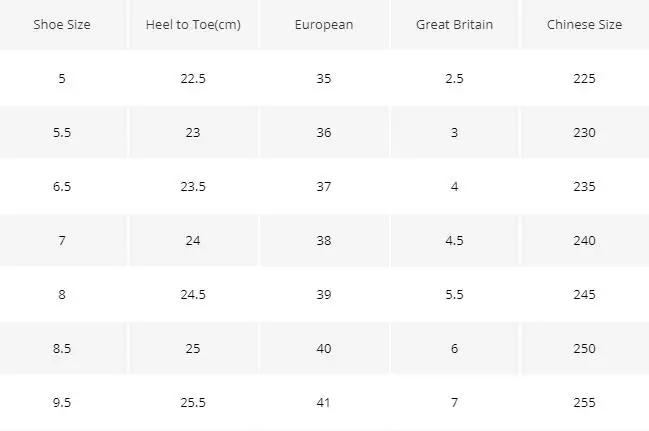This screenshot has width=649, height=431.
Task: Click Chinese size 245 cell
Action: tap(584, 294)
